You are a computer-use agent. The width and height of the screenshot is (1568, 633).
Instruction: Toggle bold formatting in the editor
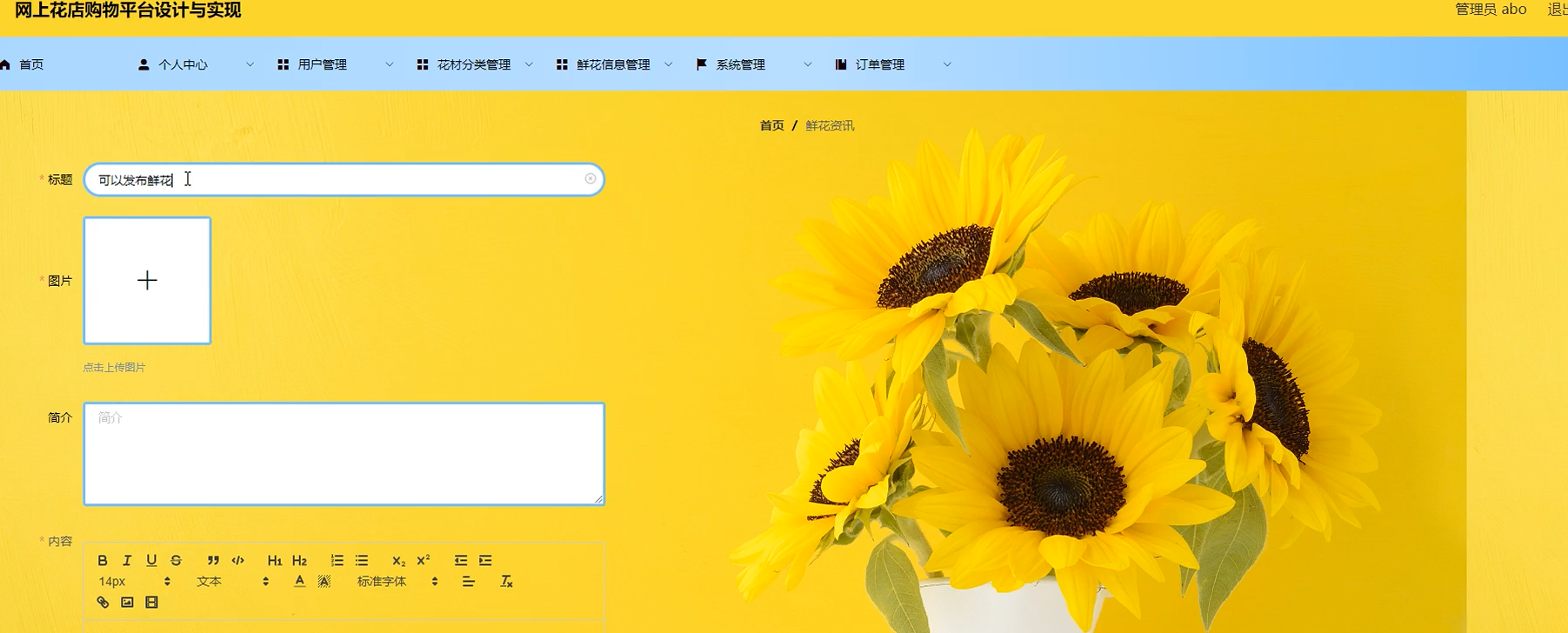coord(103,560)
